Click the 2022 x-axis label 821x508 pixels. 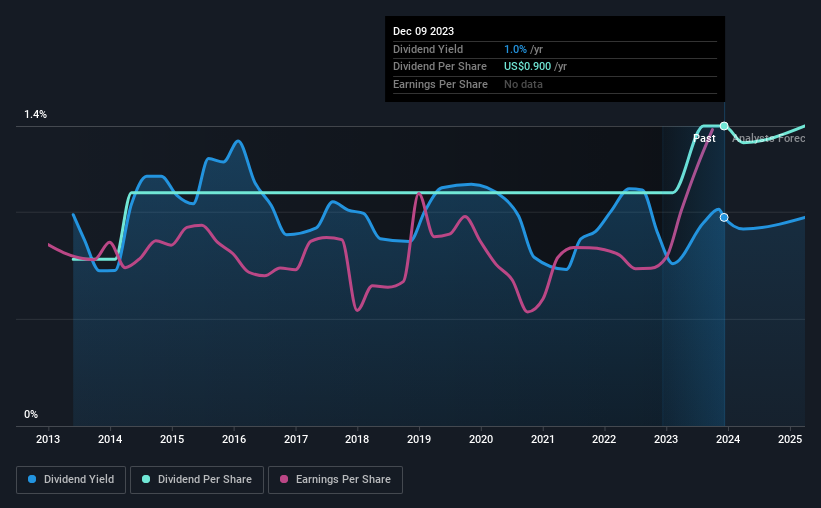(x=604, y=439)
